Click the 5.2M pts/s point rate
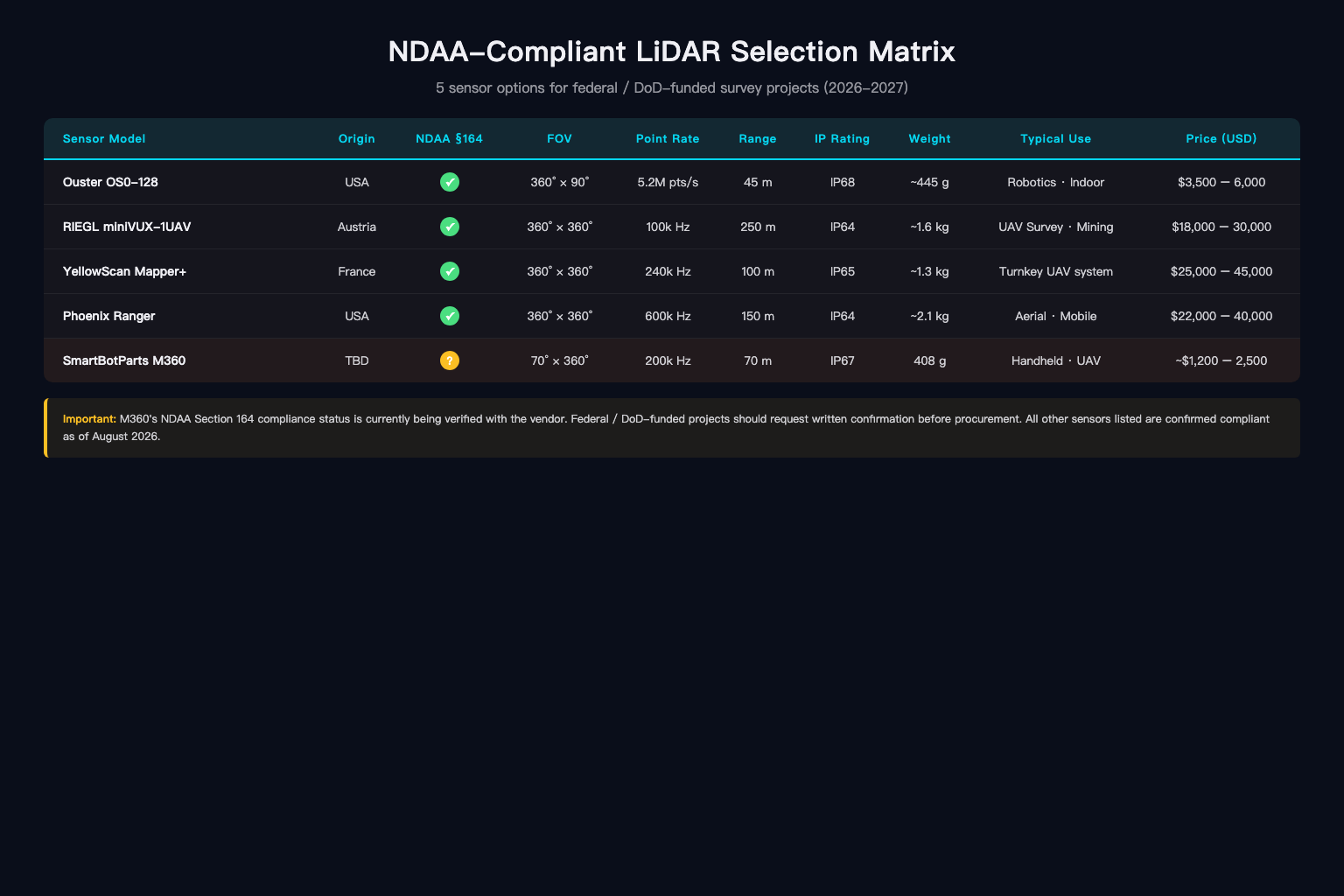 tap(668, 182)
